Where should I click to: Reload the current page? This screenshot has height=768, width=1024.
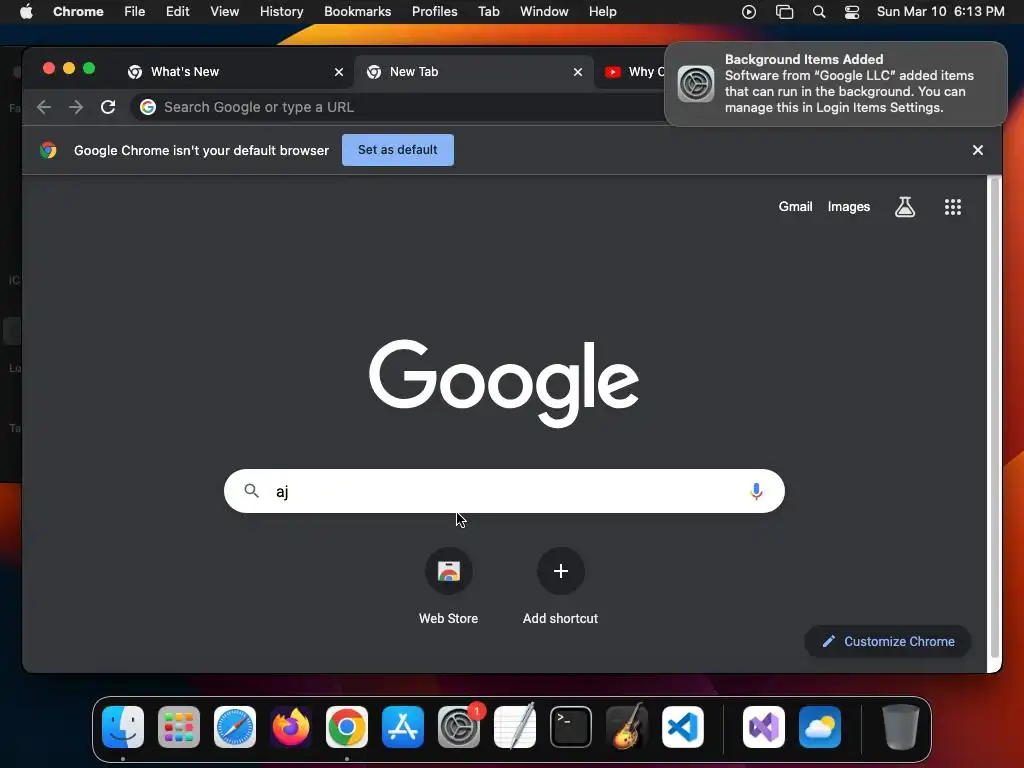(x=108, y=107)
